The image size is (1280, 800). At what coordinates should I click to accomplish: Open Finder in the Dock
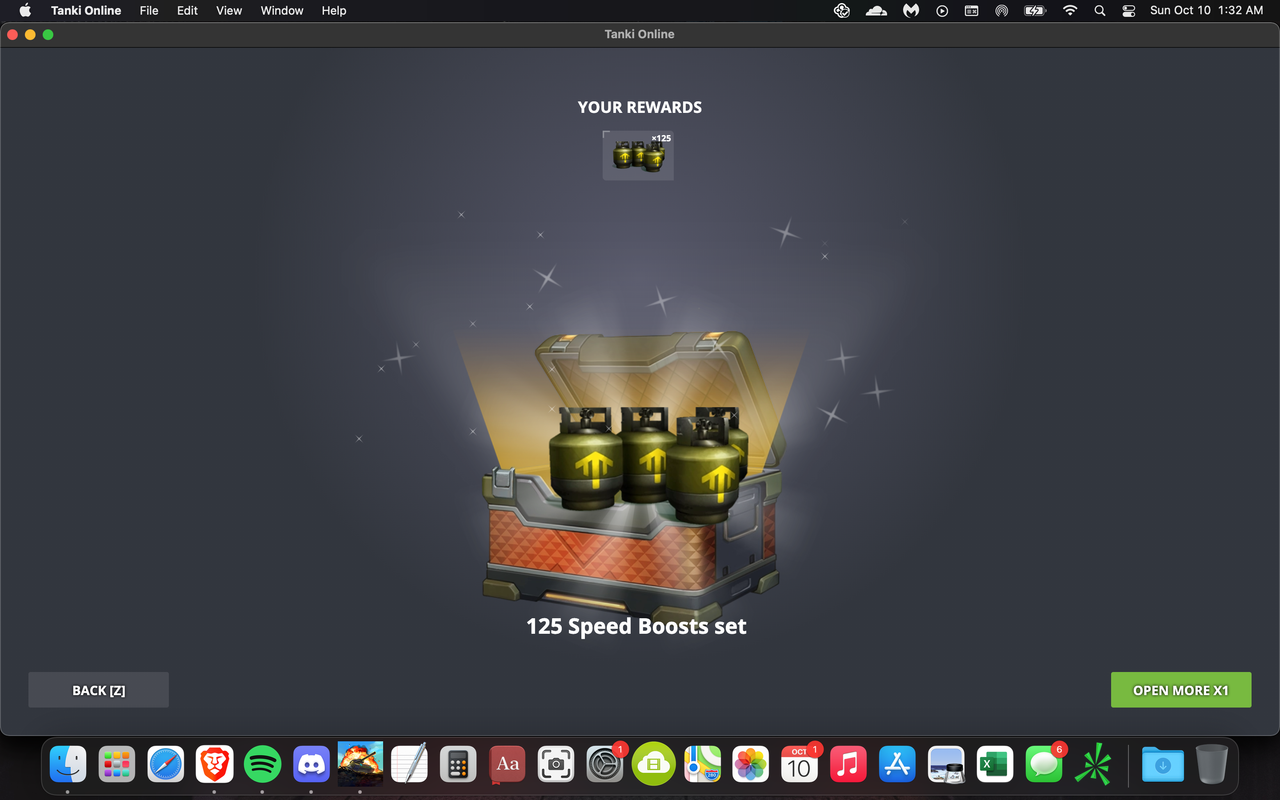[x=68, y=765]
